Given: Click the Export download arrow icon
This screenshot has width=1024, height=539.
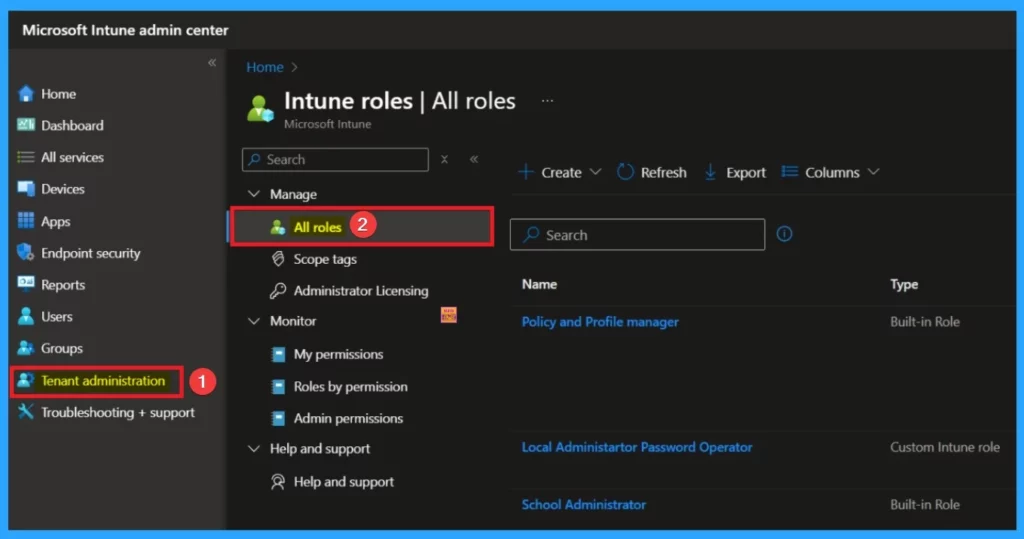Looking at the screenshot, I should pyautogui.click(x=710, y=172).
